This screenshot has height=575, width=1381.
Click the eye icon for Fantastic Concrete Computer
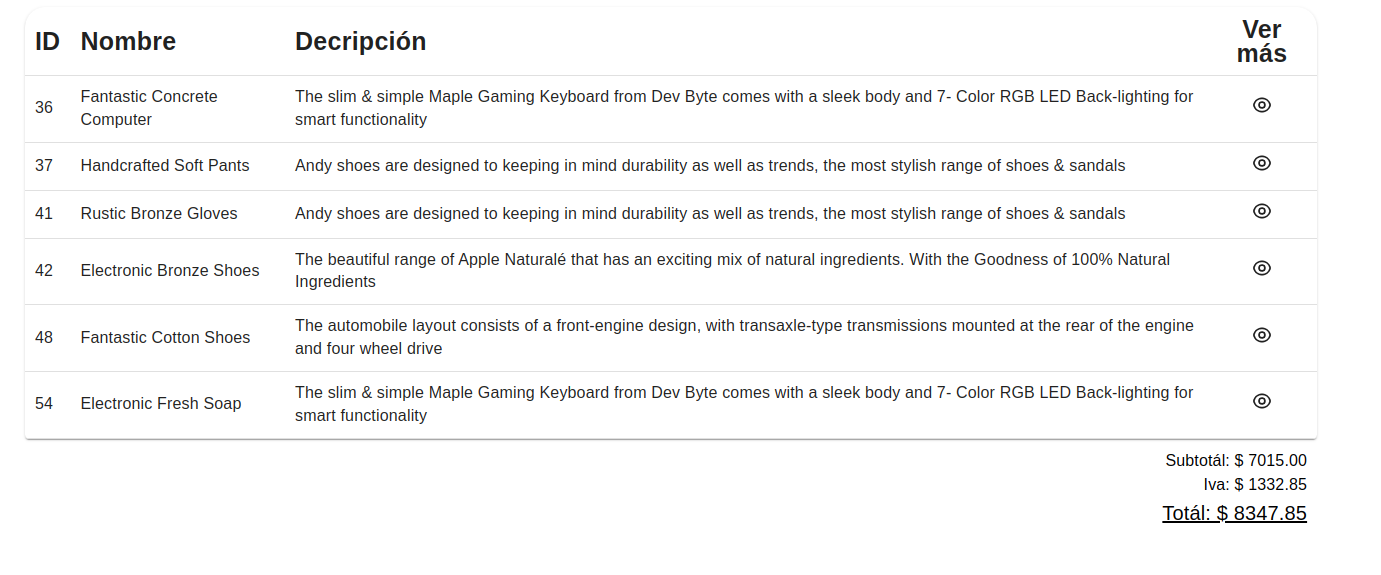[1261, 105]
